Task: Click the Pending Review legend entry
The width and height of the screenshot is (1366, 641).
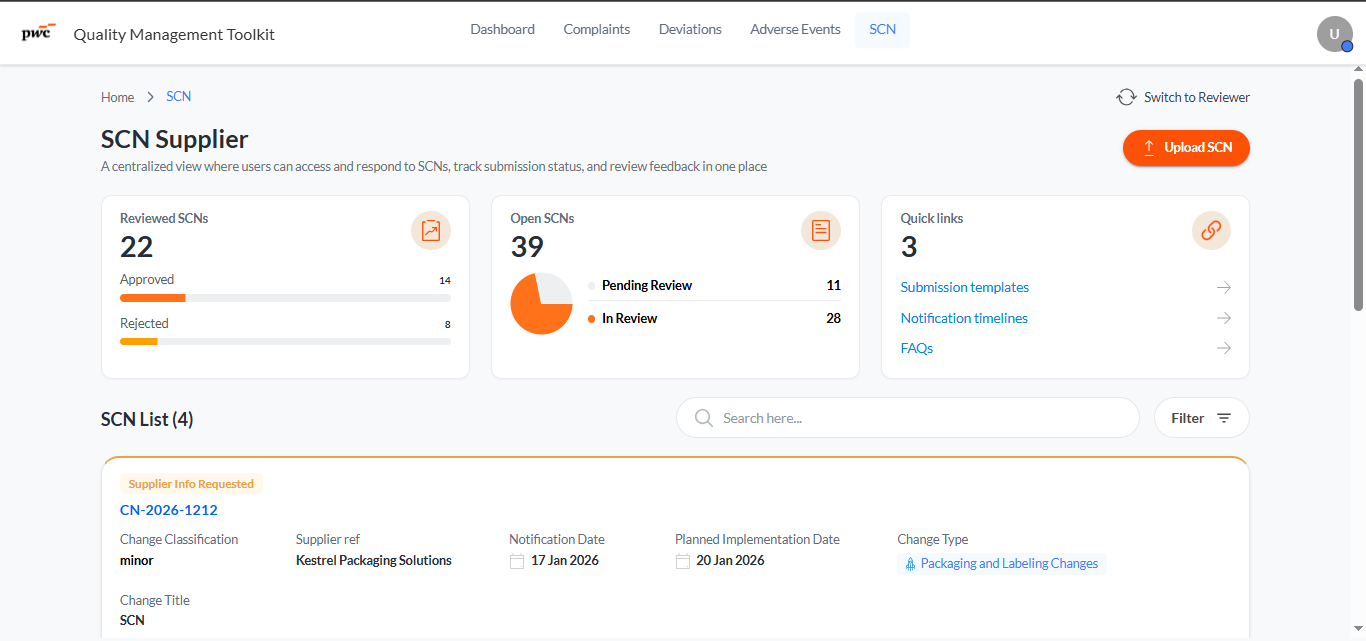Action: (715, 286)
